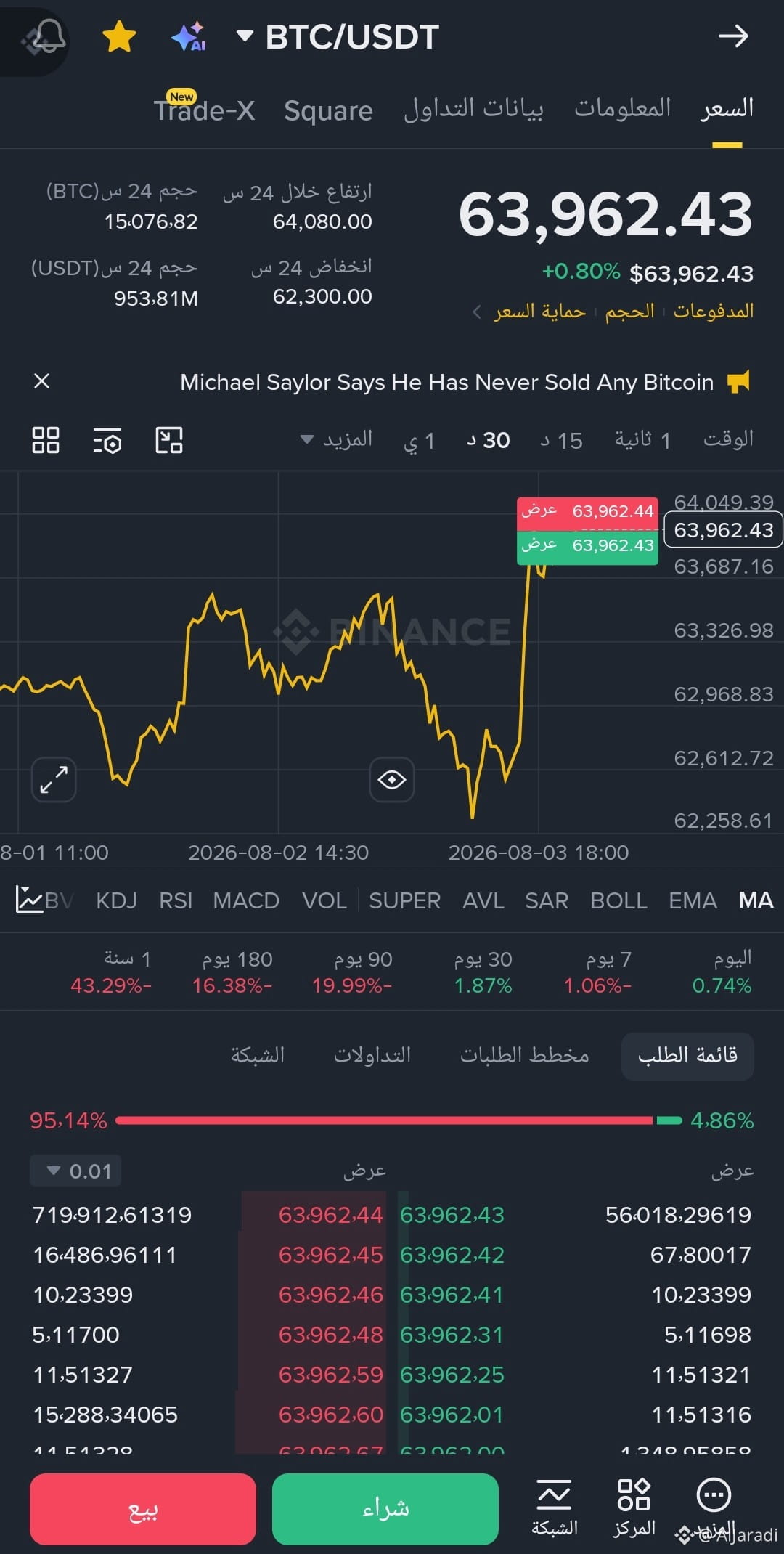Open chart display settings icon
This screenshot has height=1554, width=784.
[107, 440]
